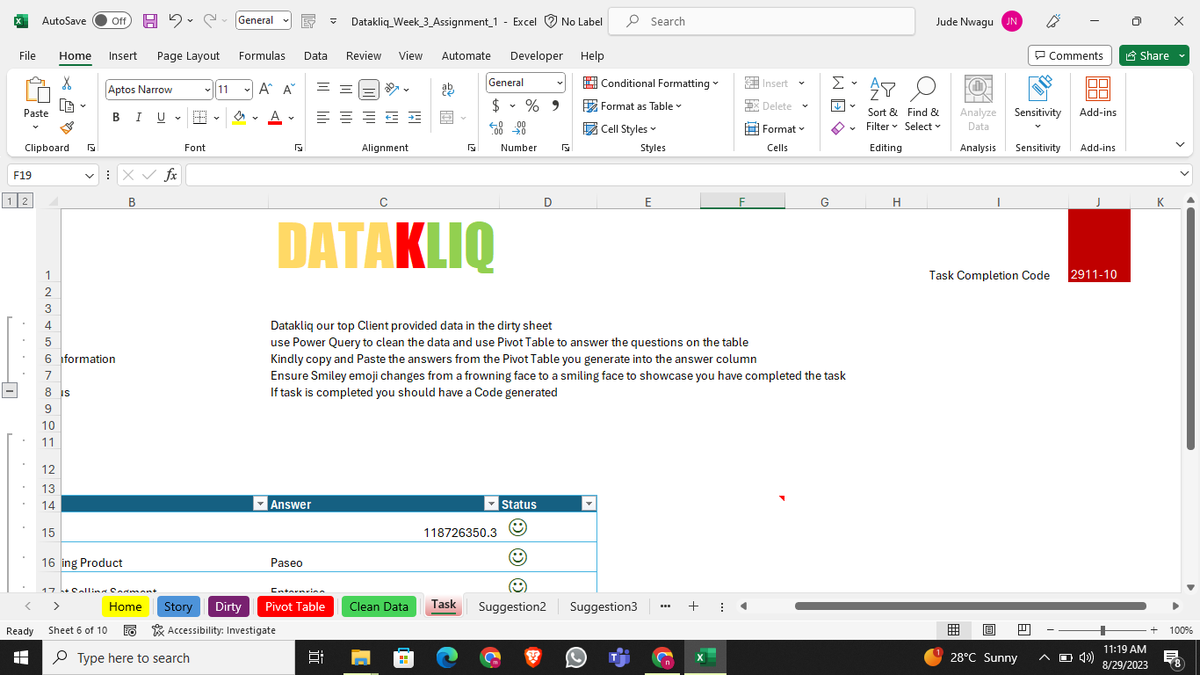
Task: Click the Percent Style icon
Action: tap(532, 106)
